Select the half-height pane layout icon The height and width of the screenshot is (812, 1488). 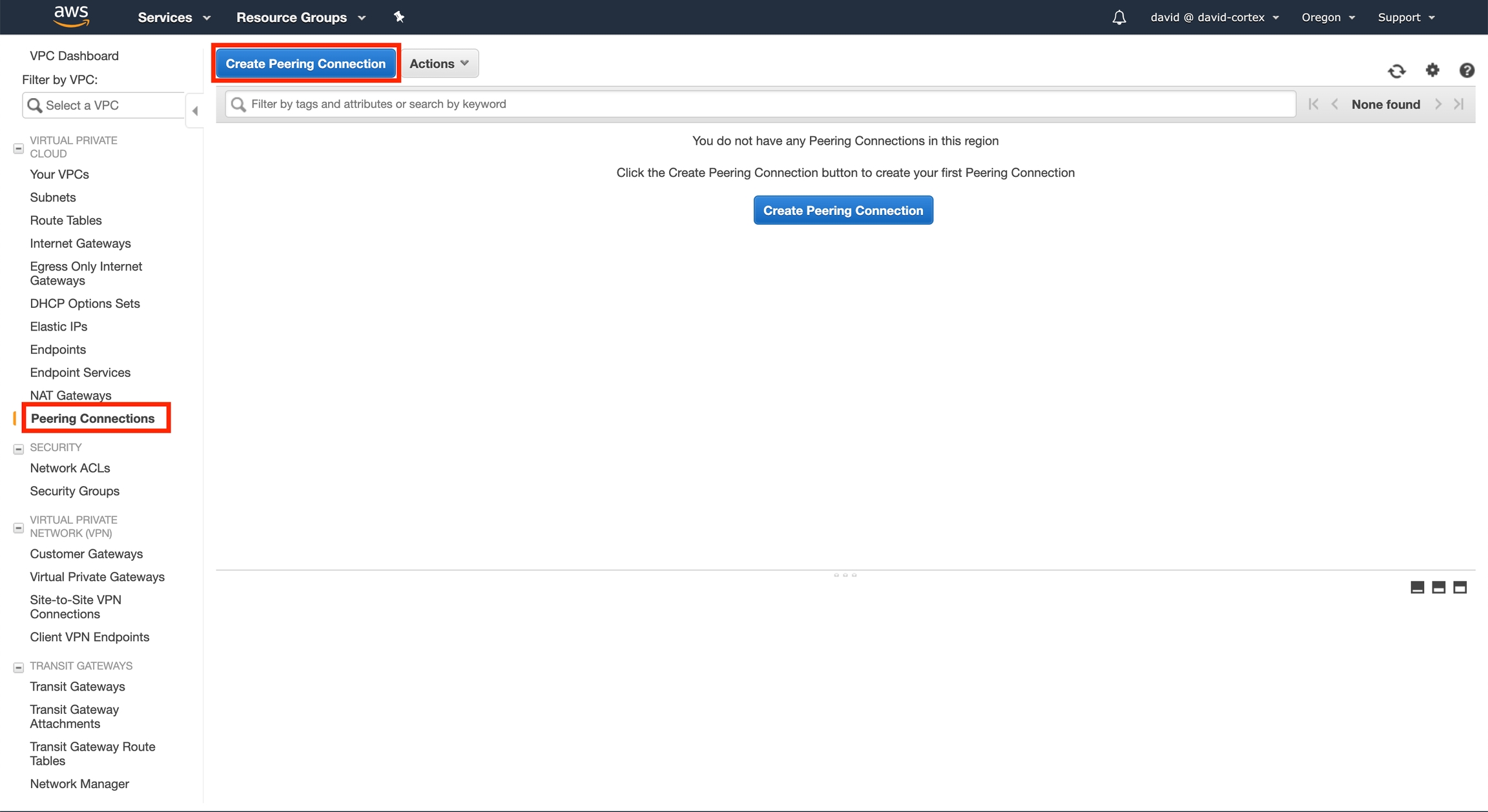(1438, 587)
